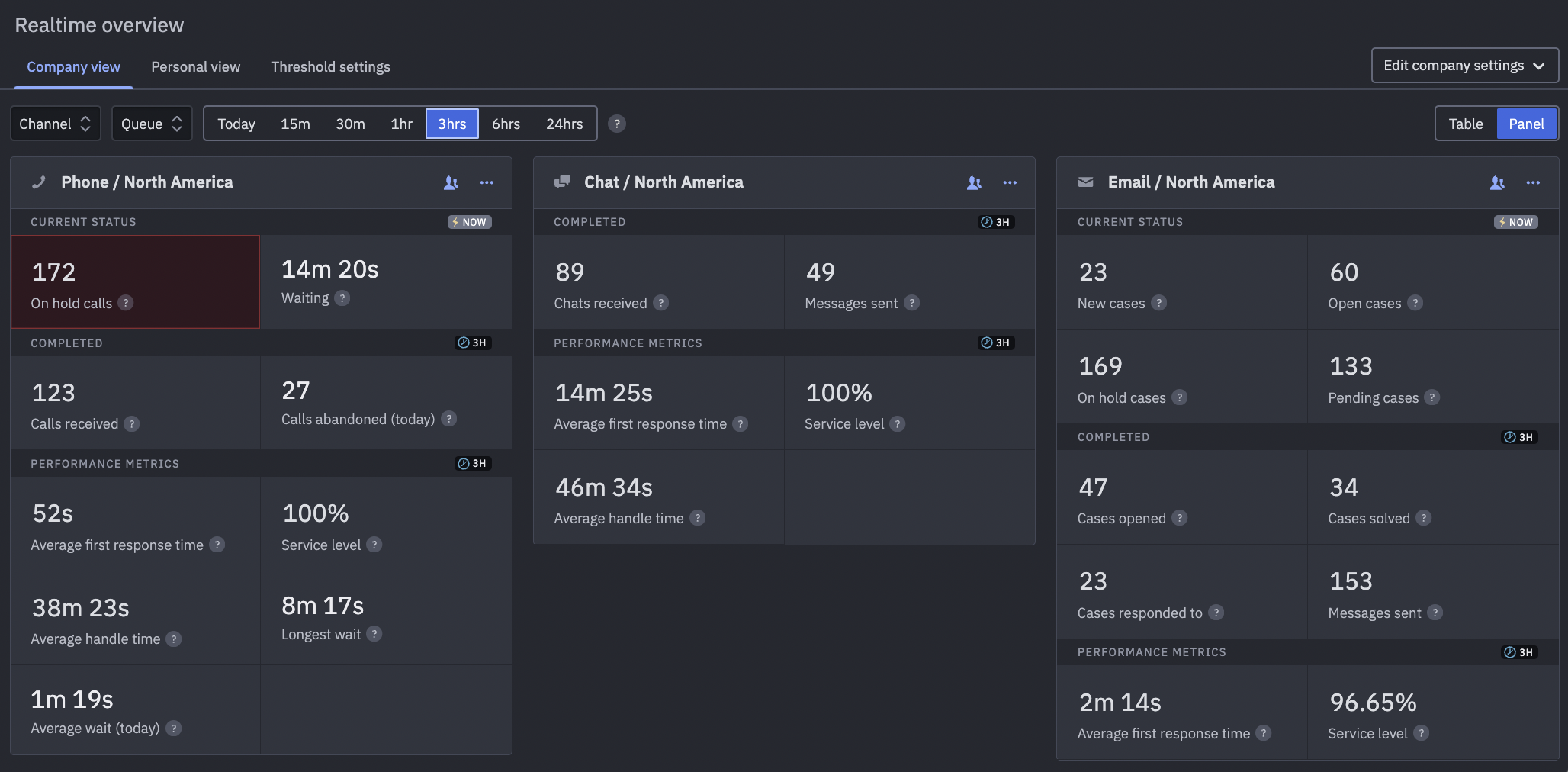Switch to the Personal view tab
1568x772 pixels.
(x=195, y=67)
